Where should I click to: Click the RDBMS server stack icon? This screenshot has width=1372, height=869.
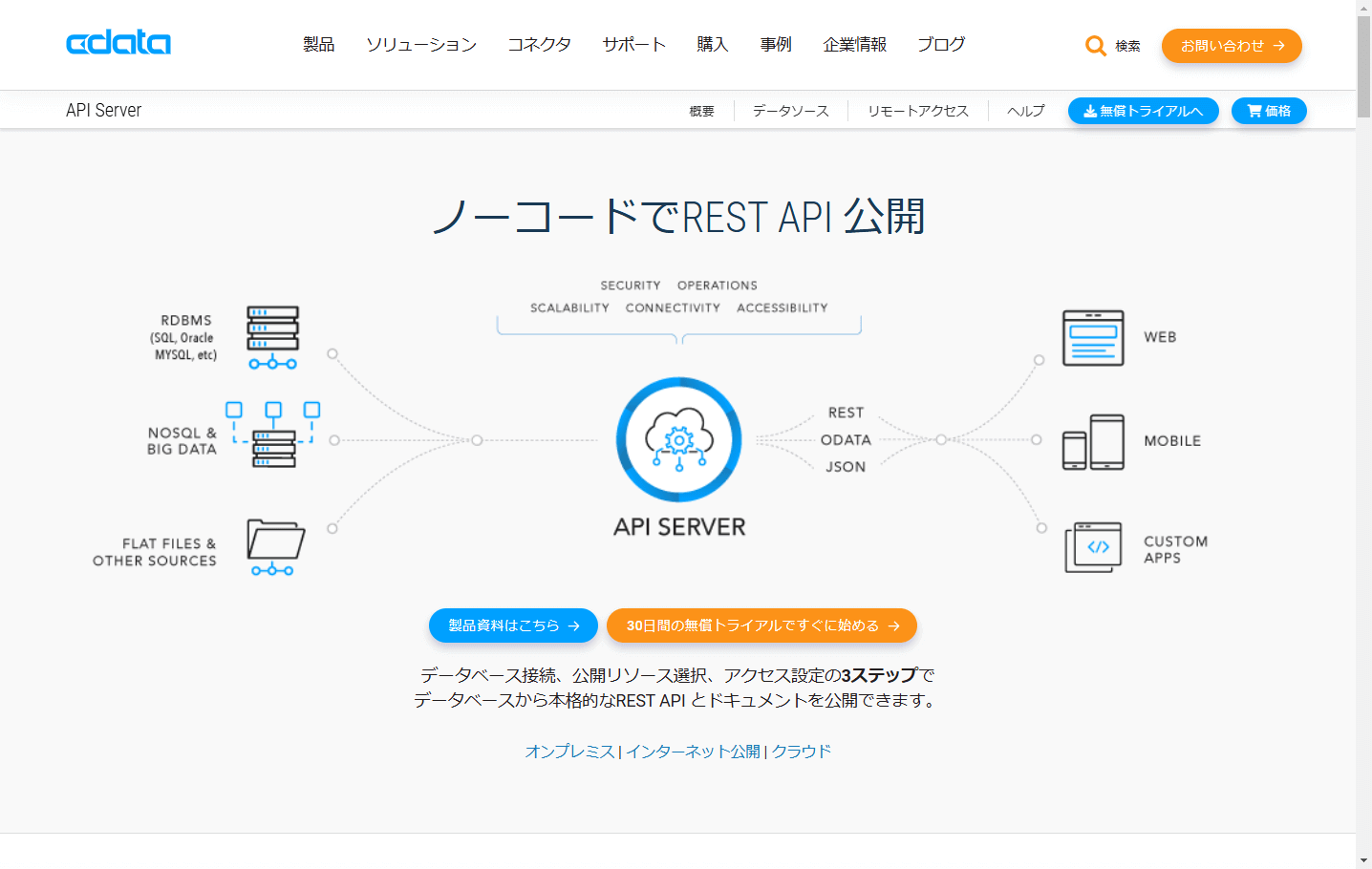tap(272, 337)
